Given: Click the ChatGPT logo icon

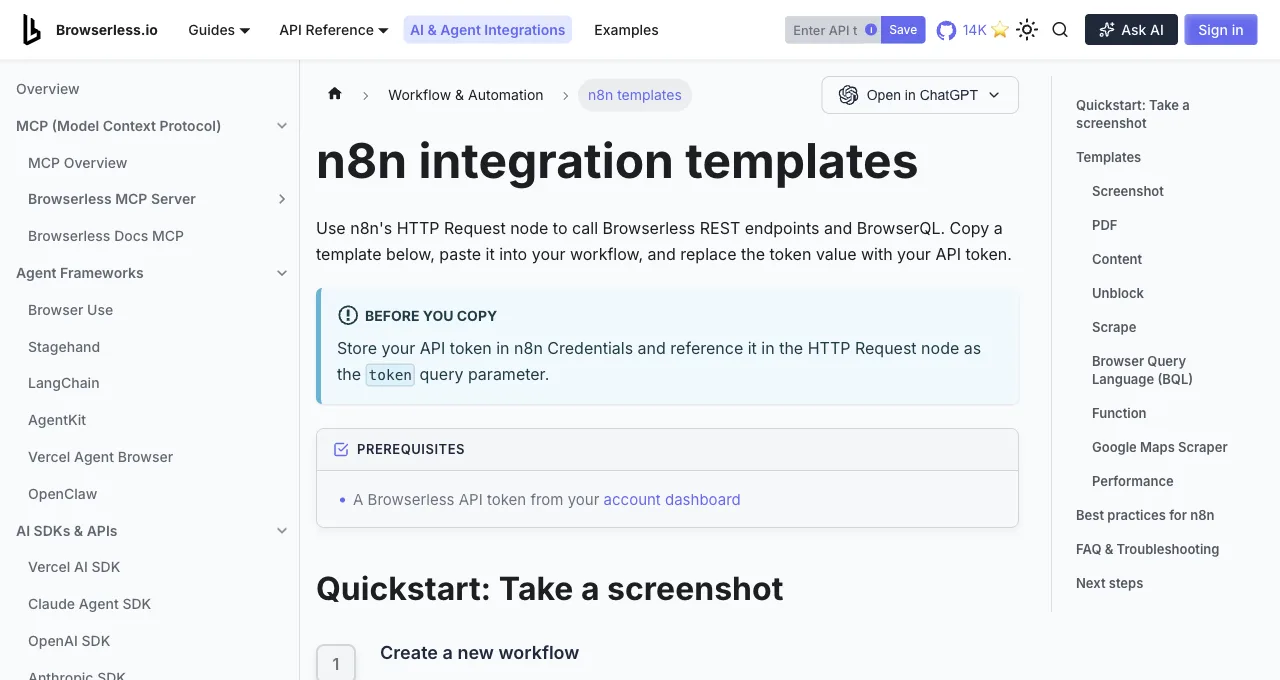Looking at the screenshot, I should (x=849, y=95).
